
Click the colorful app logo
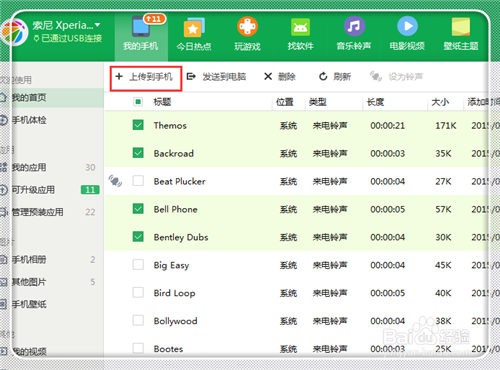coord(14,32)
